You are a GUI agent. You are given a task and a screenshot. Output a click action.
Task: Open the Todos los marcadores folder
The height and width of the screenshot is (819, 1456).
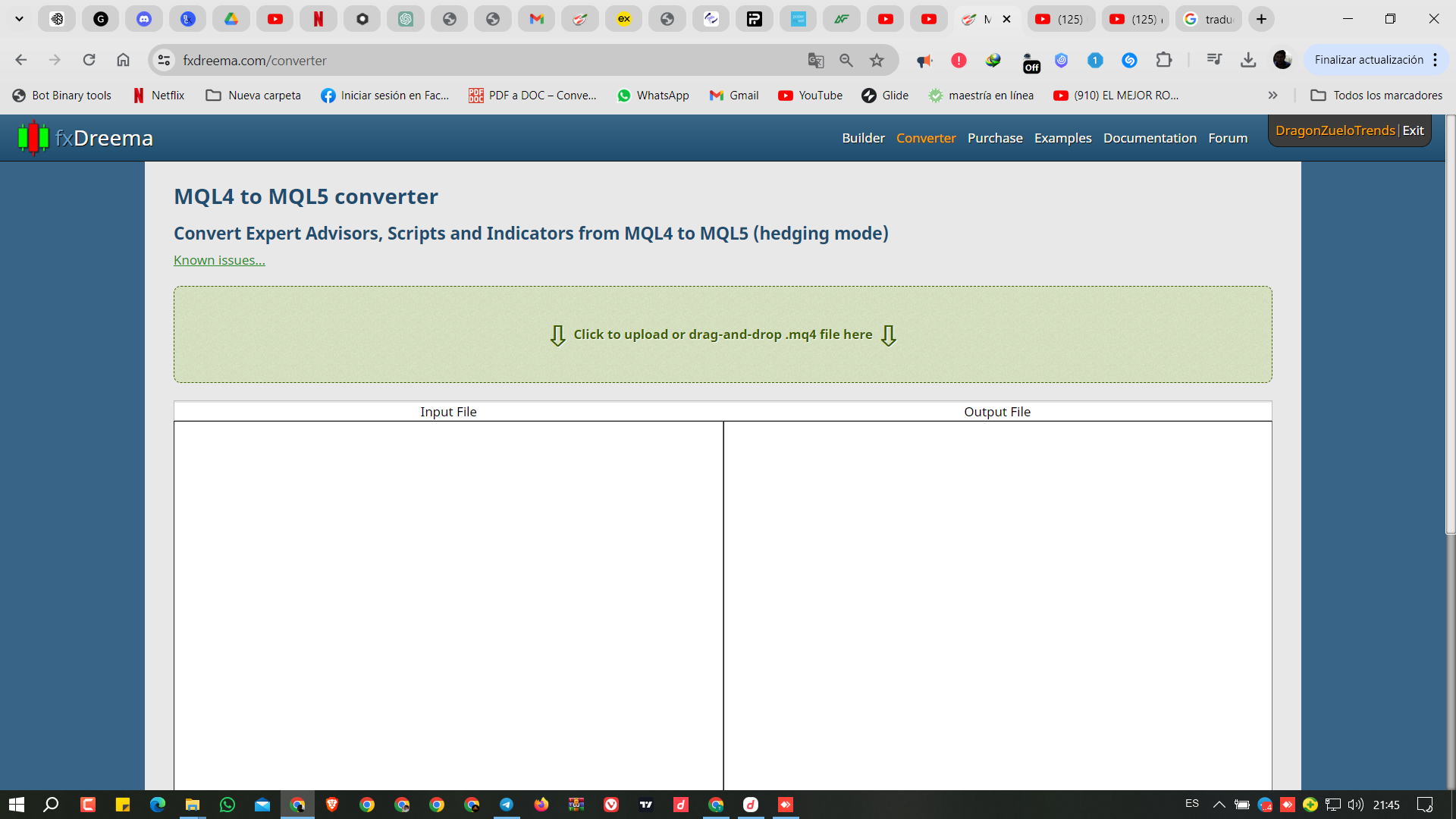click(1376, 95)
